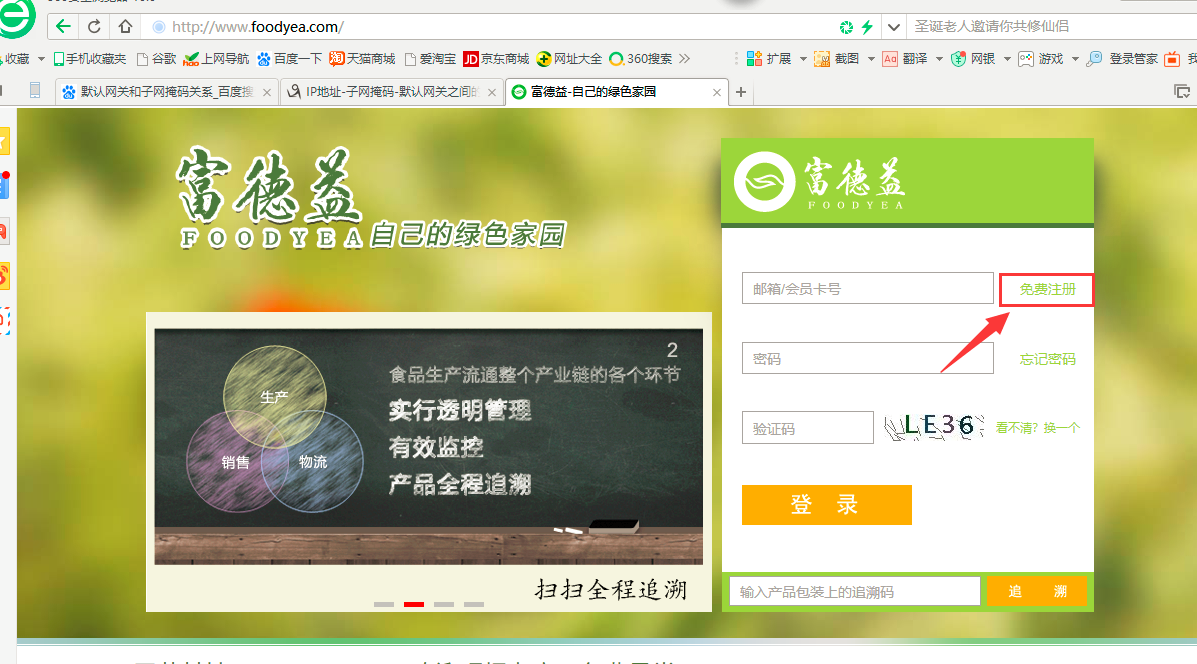Close the 富德益 tab
The width and height of the screenshot is (1197, 664).
pyautogui.click(x=716, y=92)
